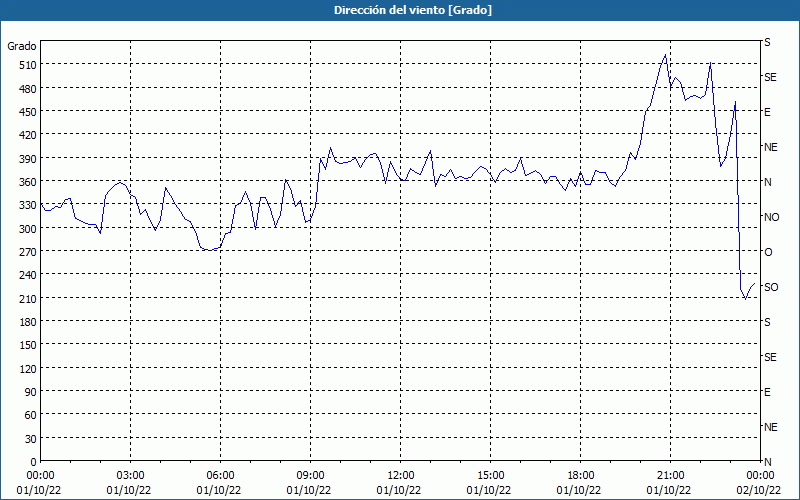Click the 21:00 time label

tap(670, 476)
